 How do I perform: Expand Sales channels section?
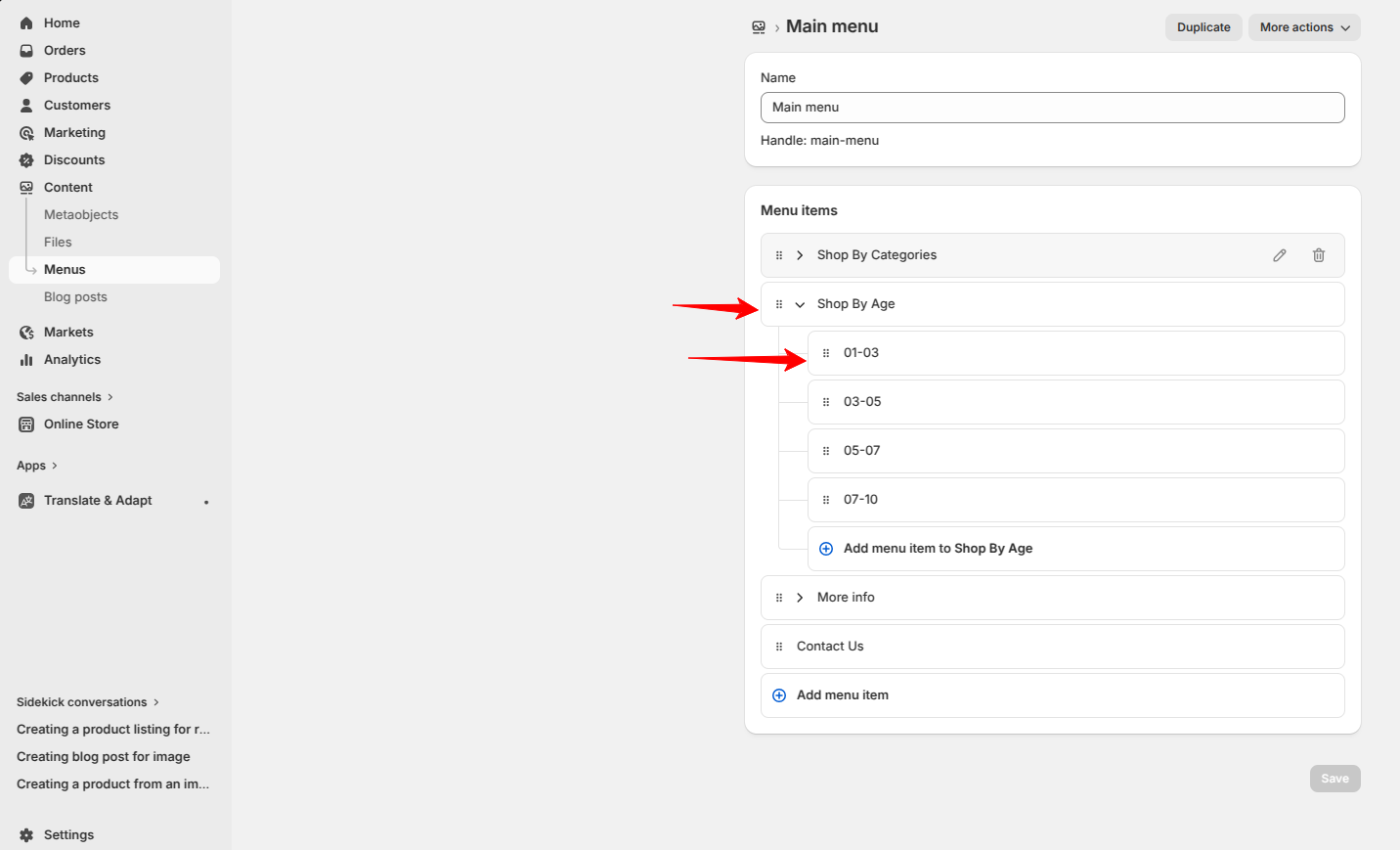(66, 397)
